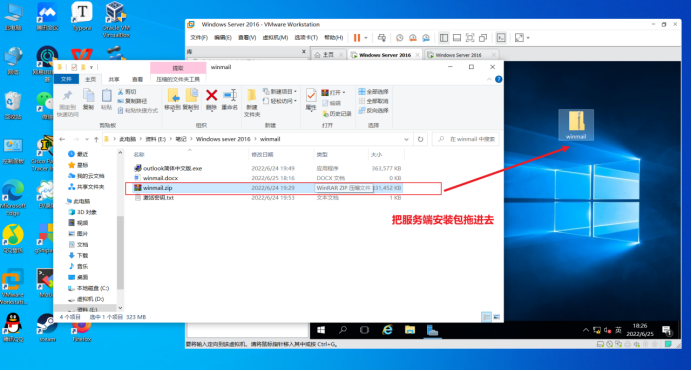Open the Open (打开) ribbon dropdown

[333, 92]
